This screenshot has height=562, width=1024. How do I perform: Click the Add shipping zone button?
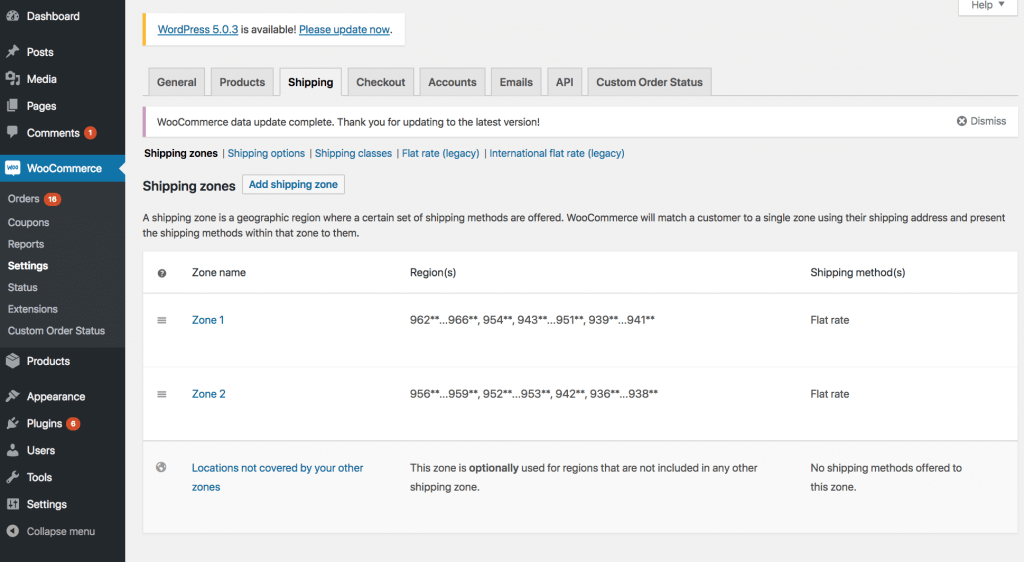click(x=293, y=185)
